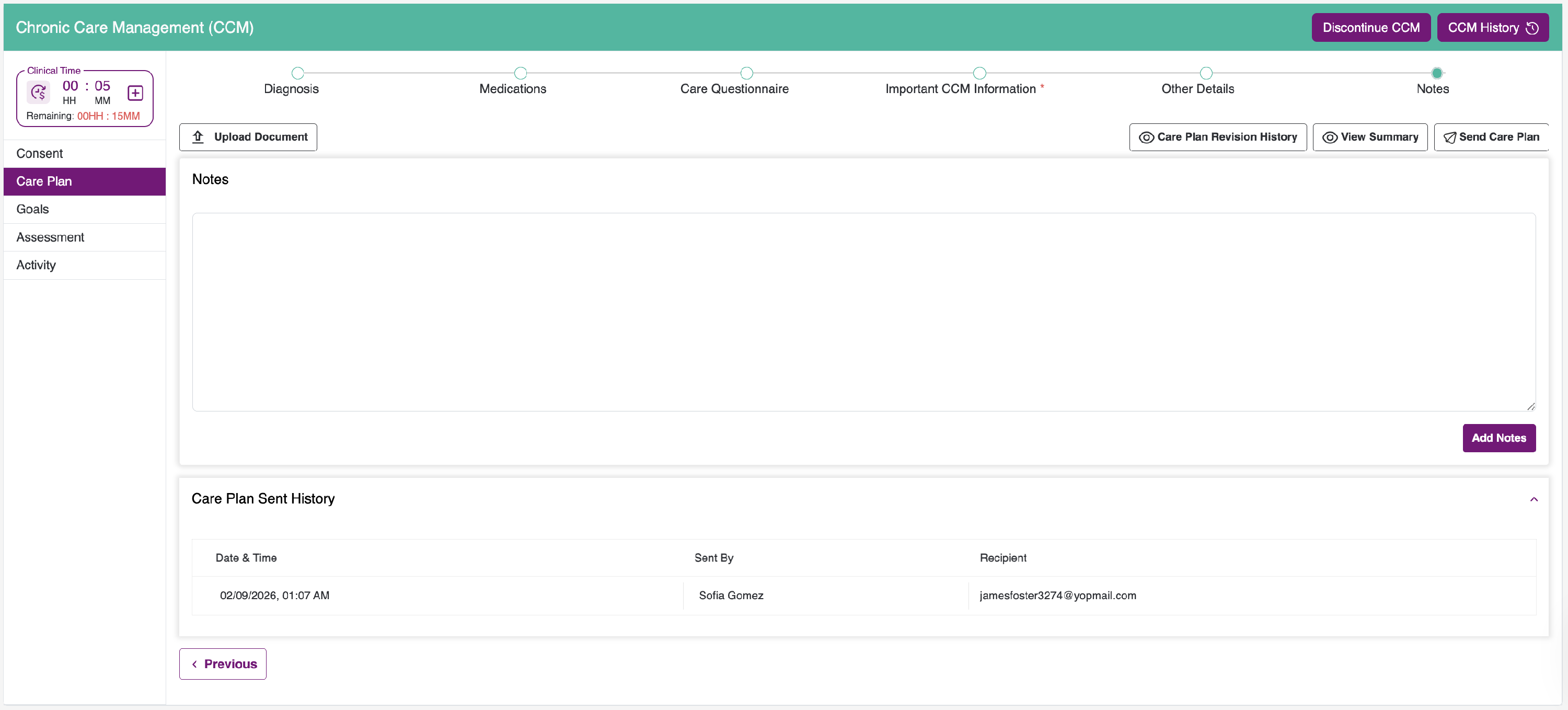
Task: Click the paper plane Send Care Plan icon
Action: 1449,138
